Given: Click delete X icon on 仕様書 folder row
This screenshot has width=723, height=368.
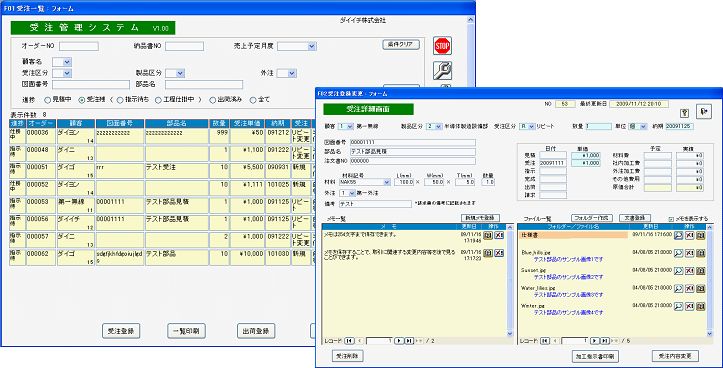Looking at the screenshot, I should pyautogui.click(x=690, y=236).
